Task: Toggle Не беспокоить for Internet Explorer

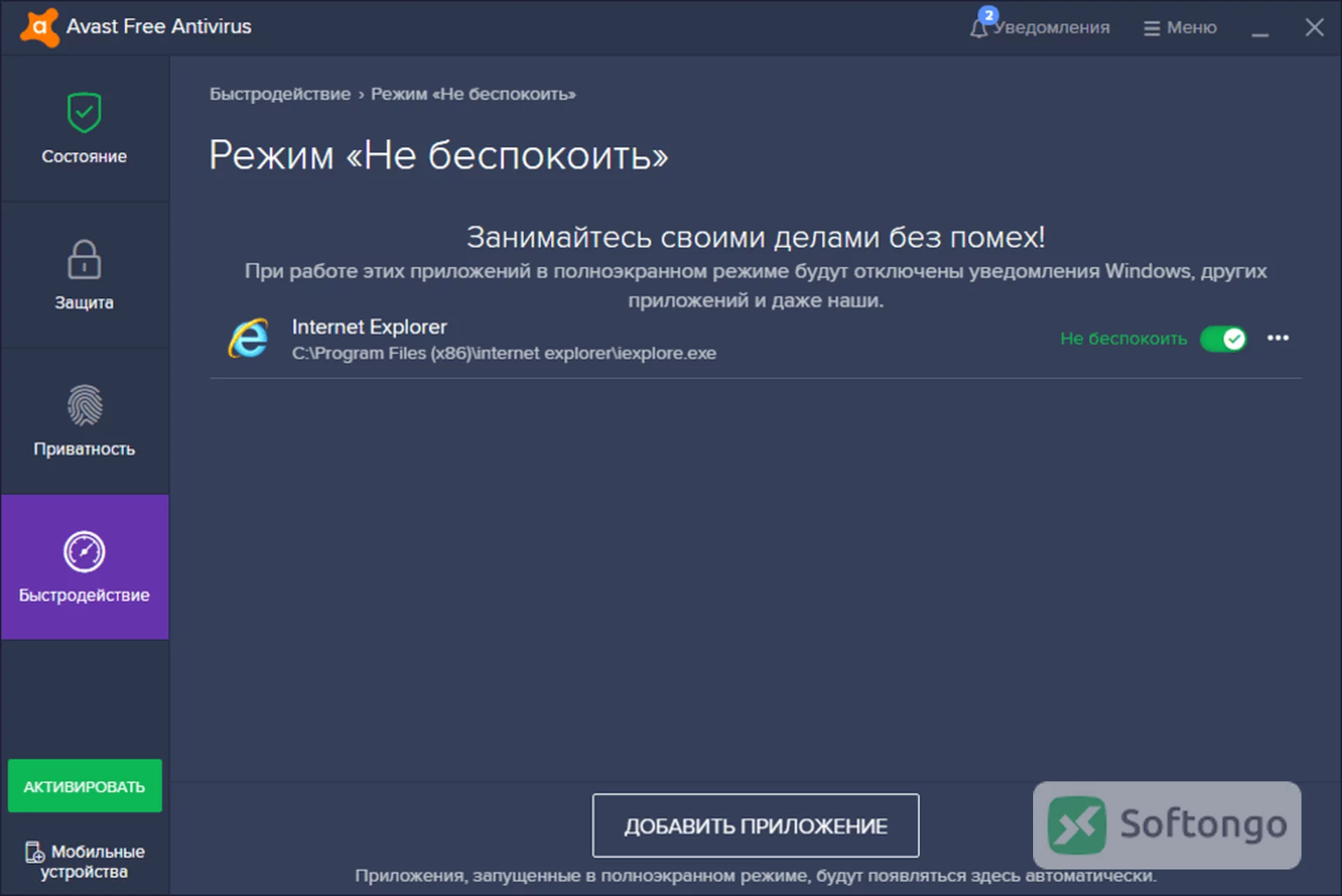Action: point(1223,339)
